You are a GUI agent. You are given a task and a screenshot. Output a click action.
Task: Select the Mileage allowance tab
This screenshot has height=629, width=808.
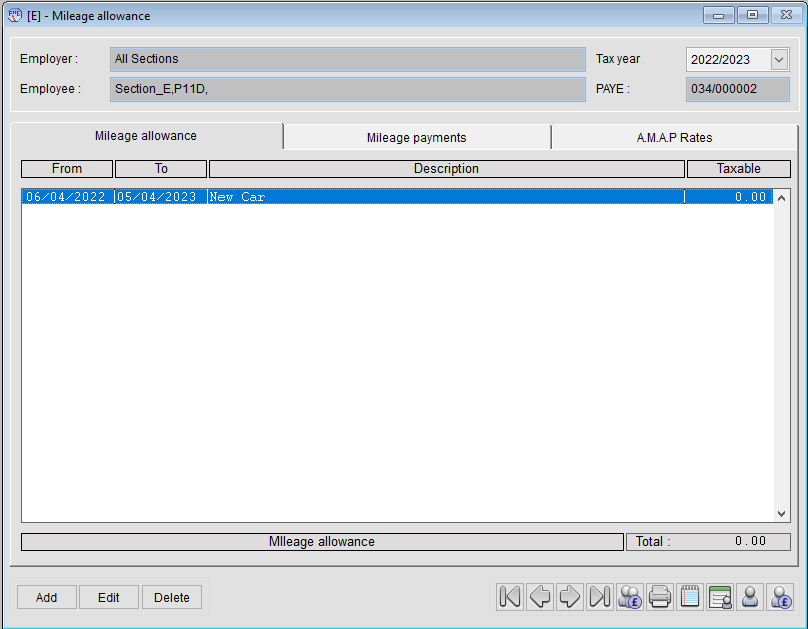pos(146,135)
